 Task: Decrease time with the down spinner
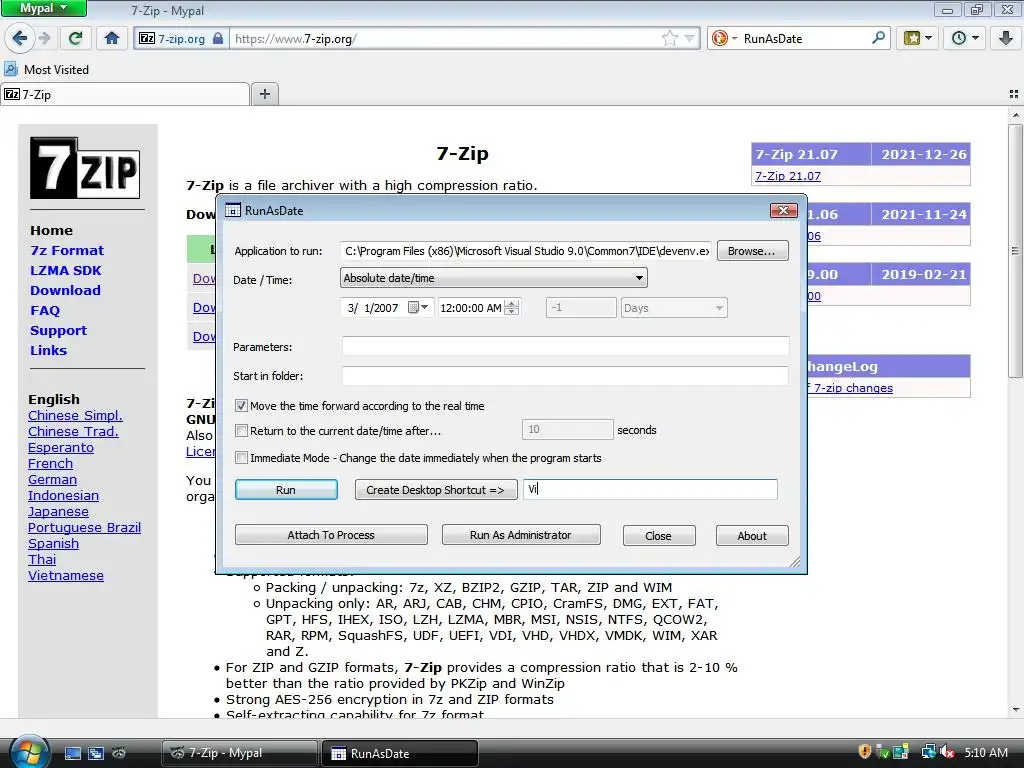point(512,312)
